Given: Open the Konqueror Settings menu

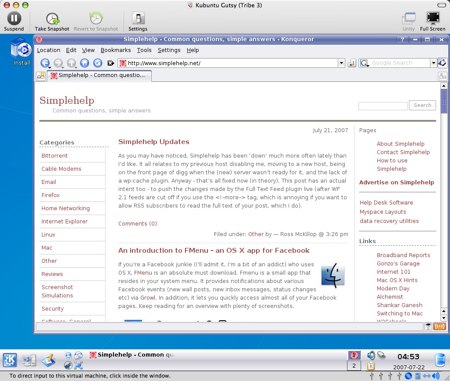Looking at the screenshot, I should coord(169,50).
